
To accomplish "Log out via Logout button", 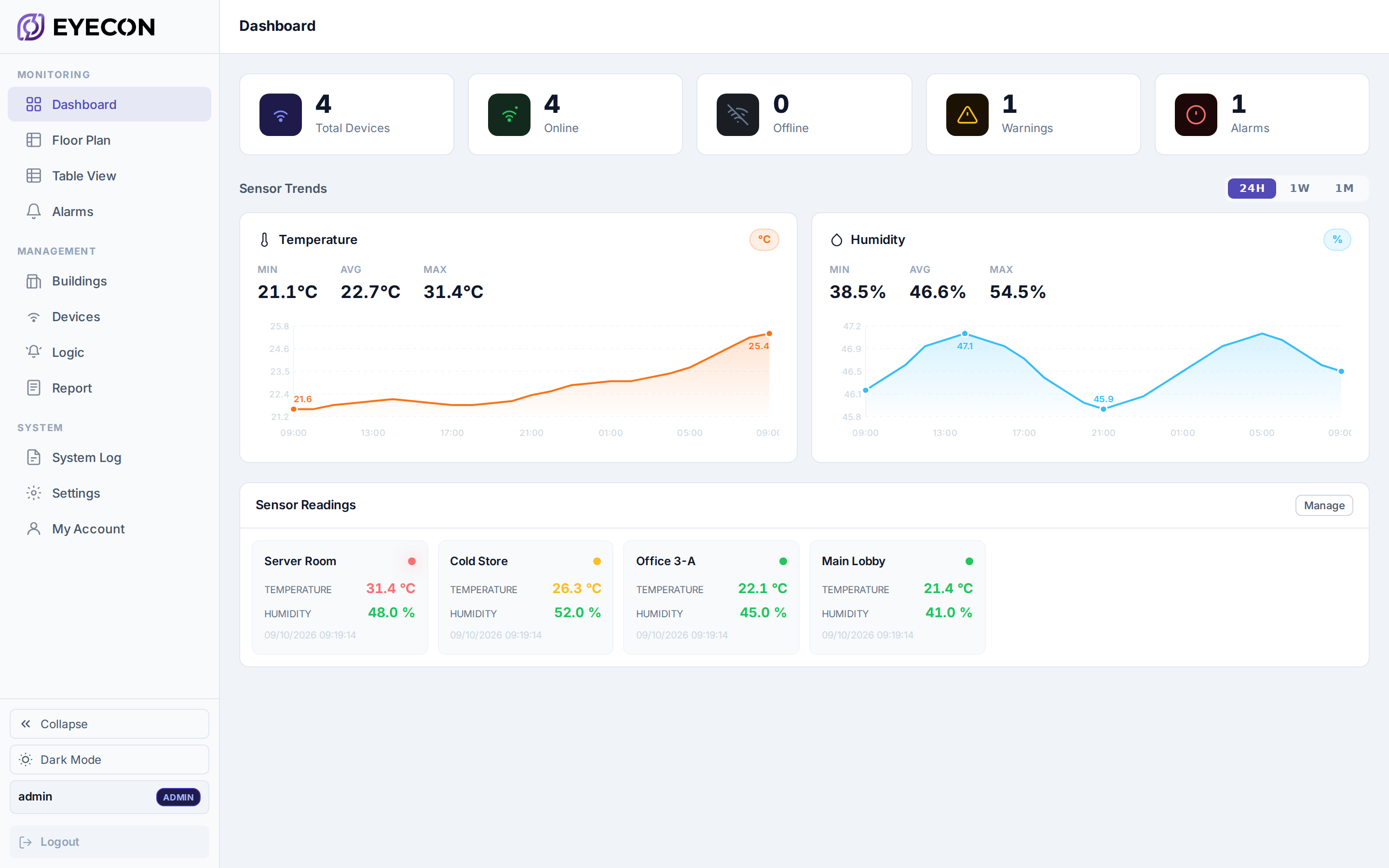I will pos(109,841).
